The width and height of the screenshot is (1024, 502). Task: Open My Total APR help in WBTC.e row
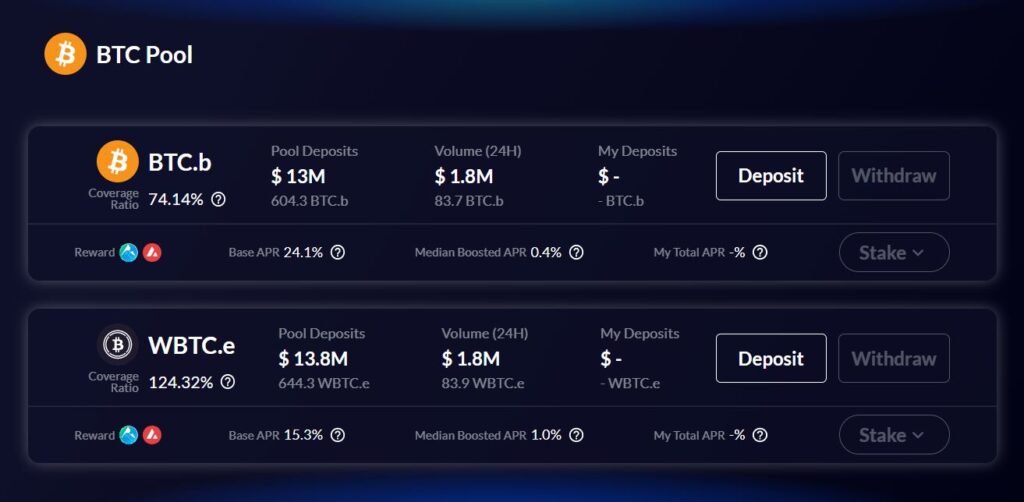click(x=760, y=435)
